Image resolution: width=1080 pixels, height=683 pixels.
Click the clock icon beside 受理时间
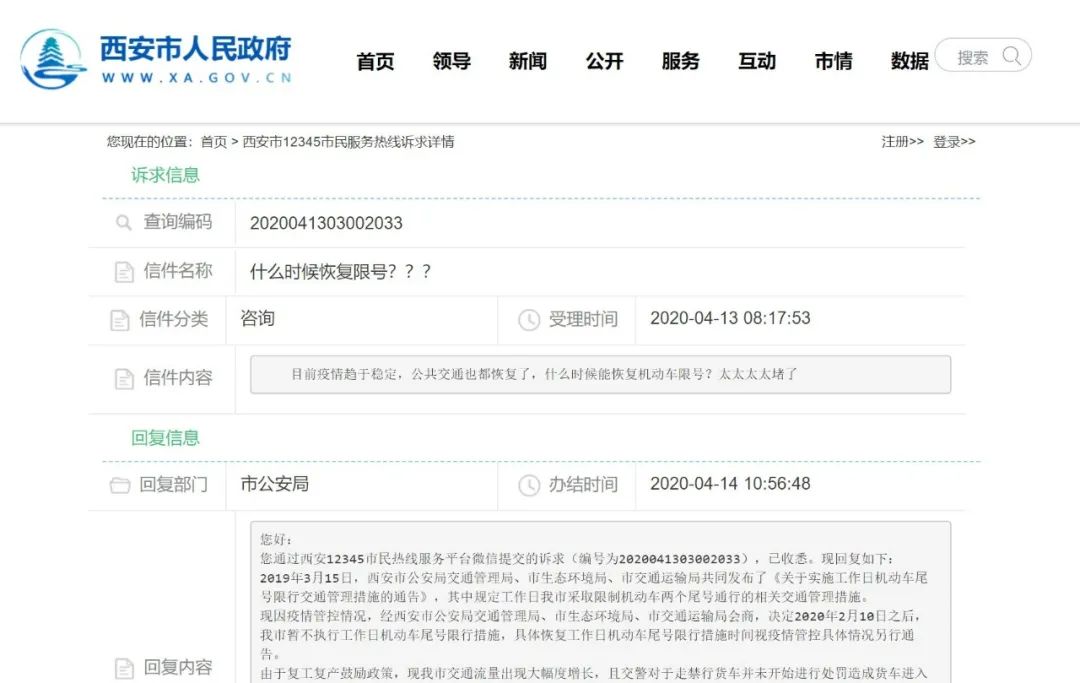(529, 319)
